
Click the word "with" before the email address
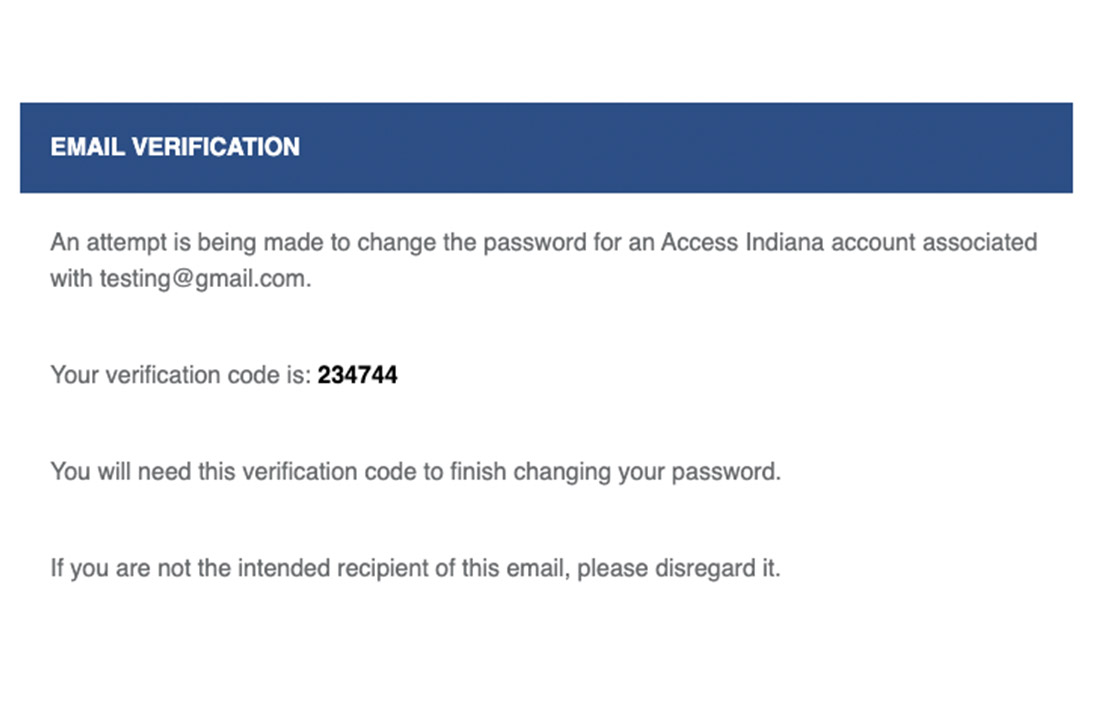(71, 280)
